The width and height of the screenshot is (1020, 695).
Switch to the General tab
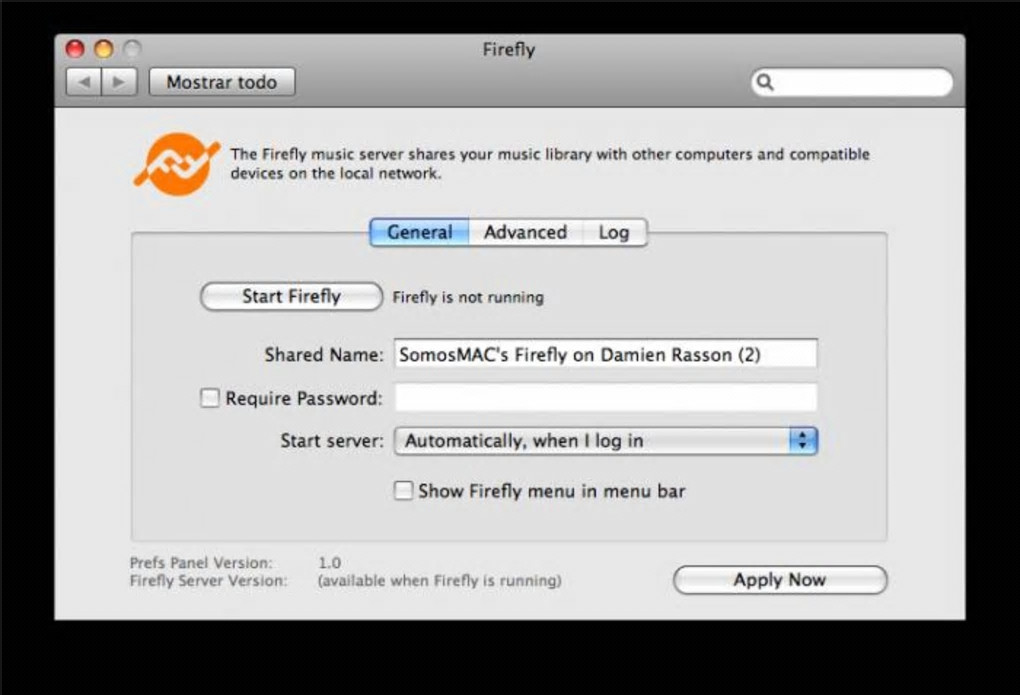(420, 232)
